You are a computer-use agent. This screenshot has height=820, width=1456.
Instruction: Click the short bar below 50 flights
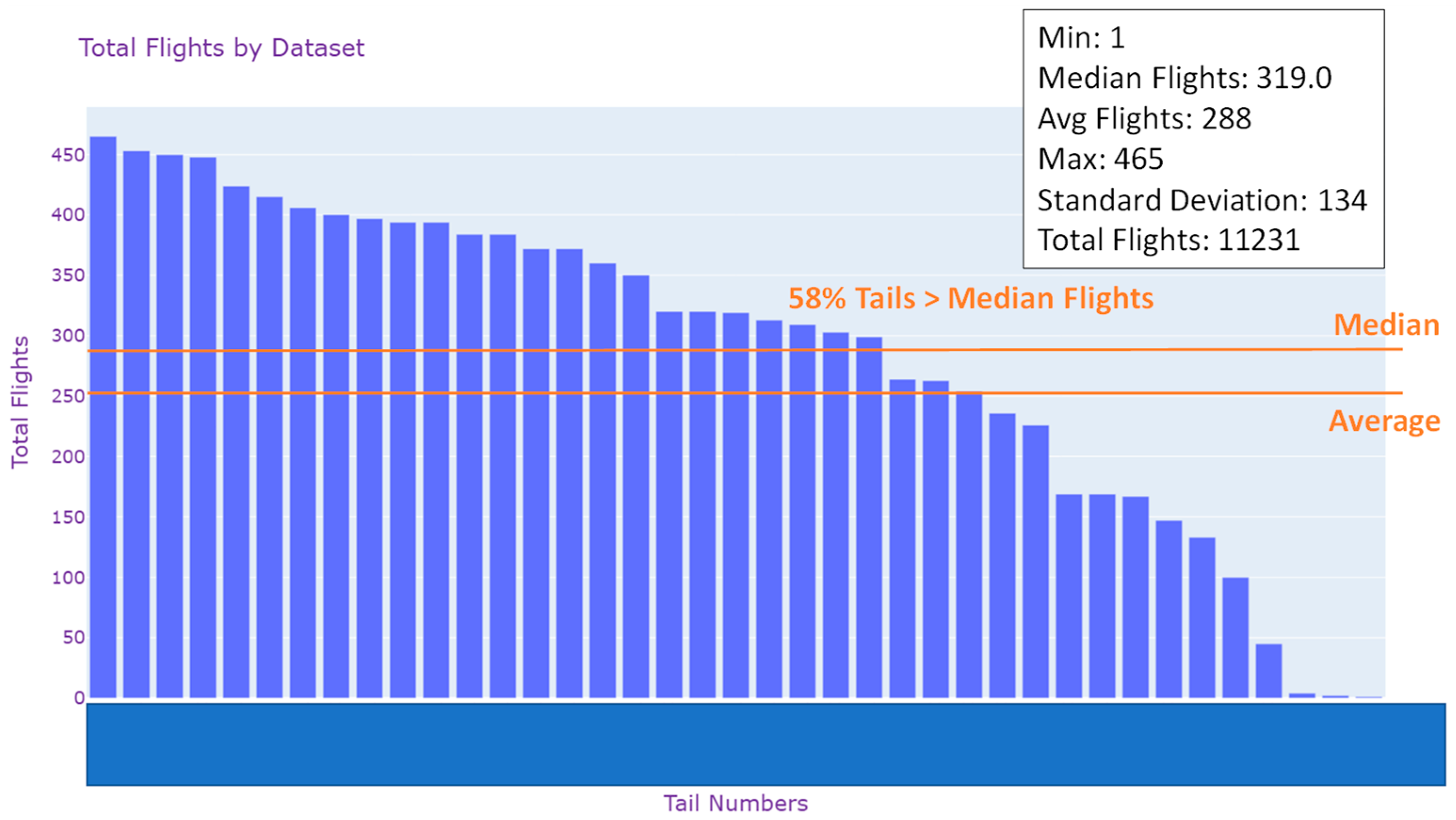click(1268, 671)
